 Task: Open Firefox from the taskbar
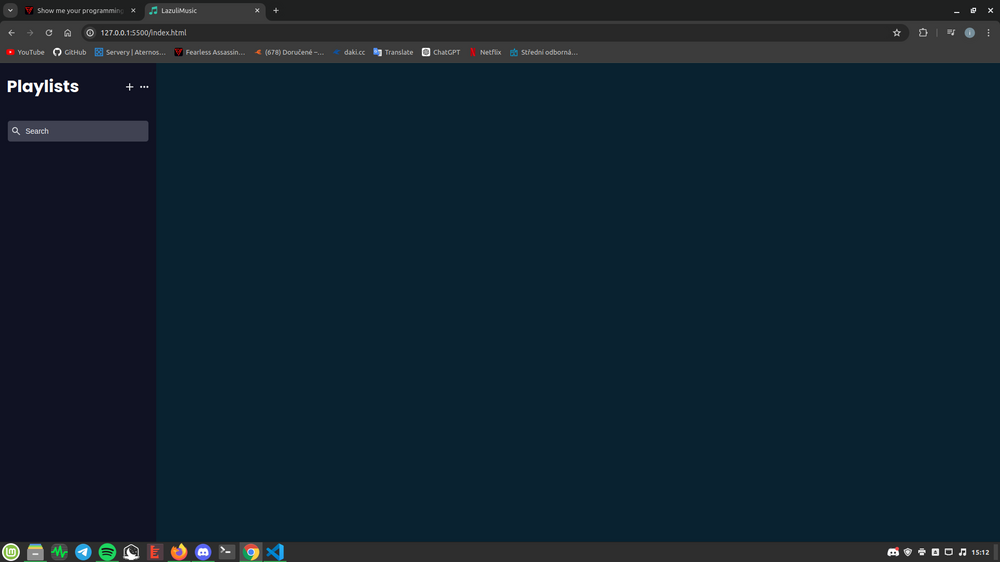pos(179,552)
